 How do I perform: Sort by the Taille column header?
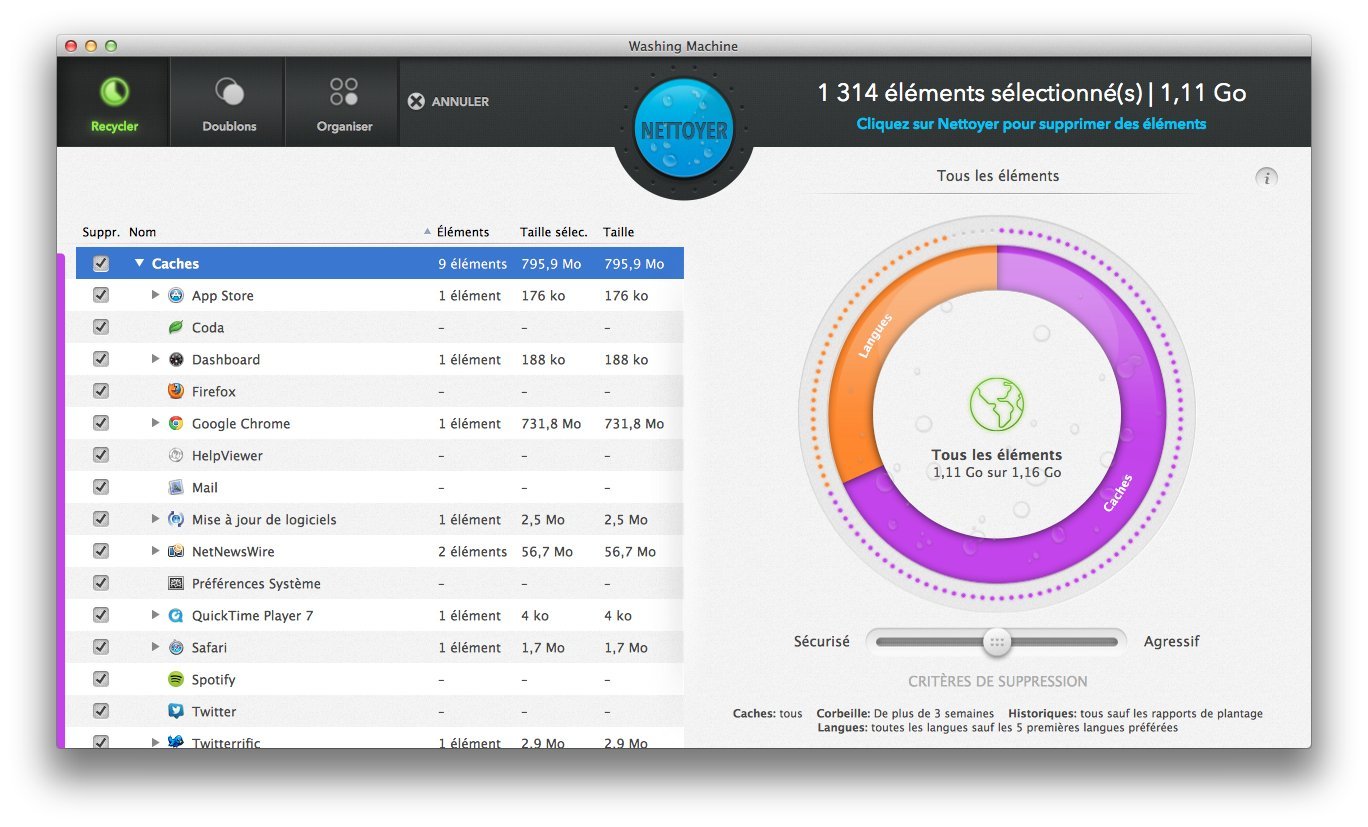(x=619, y=232)
